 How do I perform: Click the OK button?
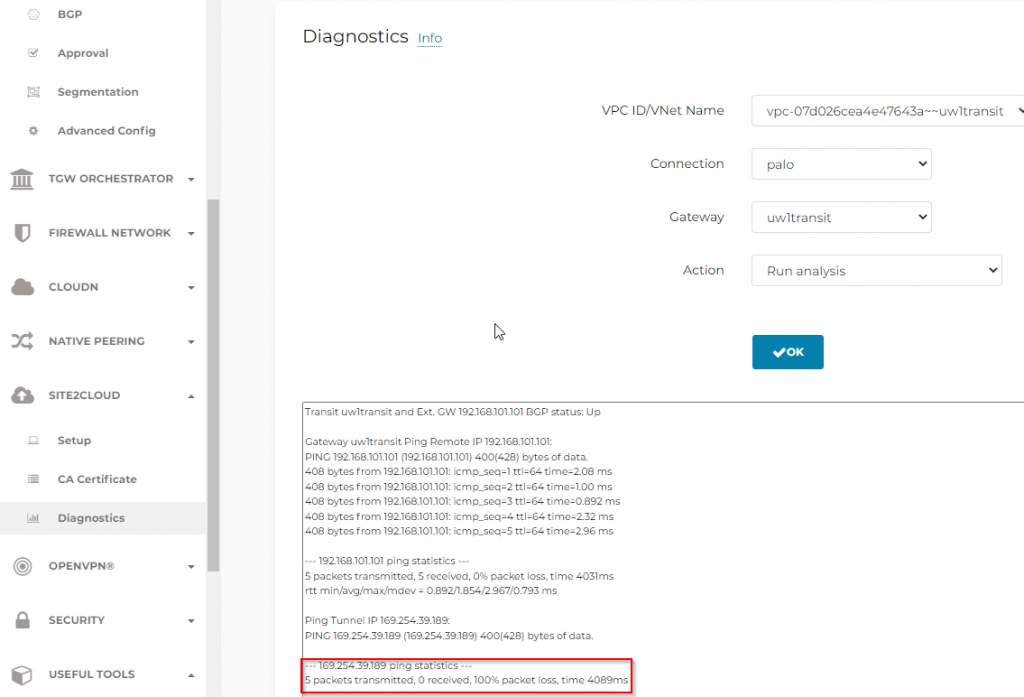pyautogui.click(x=788, y=352)
